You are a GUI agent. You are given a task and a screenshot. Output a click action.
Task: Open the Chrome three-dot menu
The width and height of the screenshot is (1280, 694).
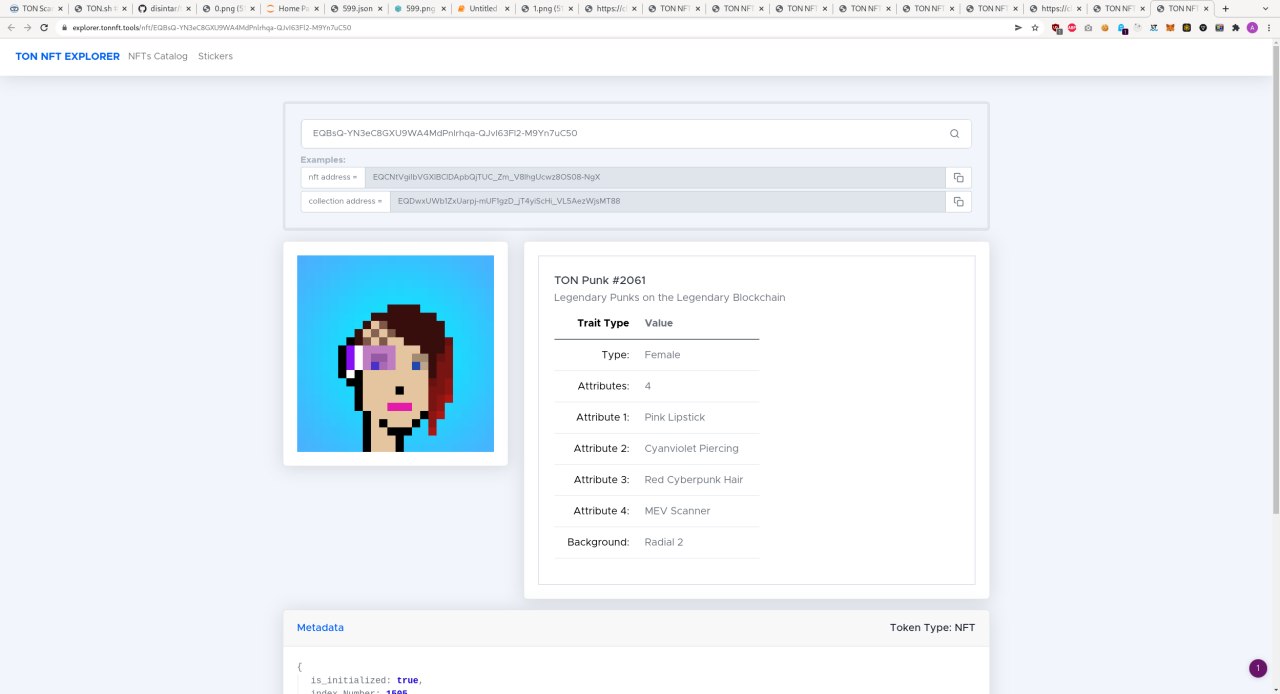pos(1268,28)
